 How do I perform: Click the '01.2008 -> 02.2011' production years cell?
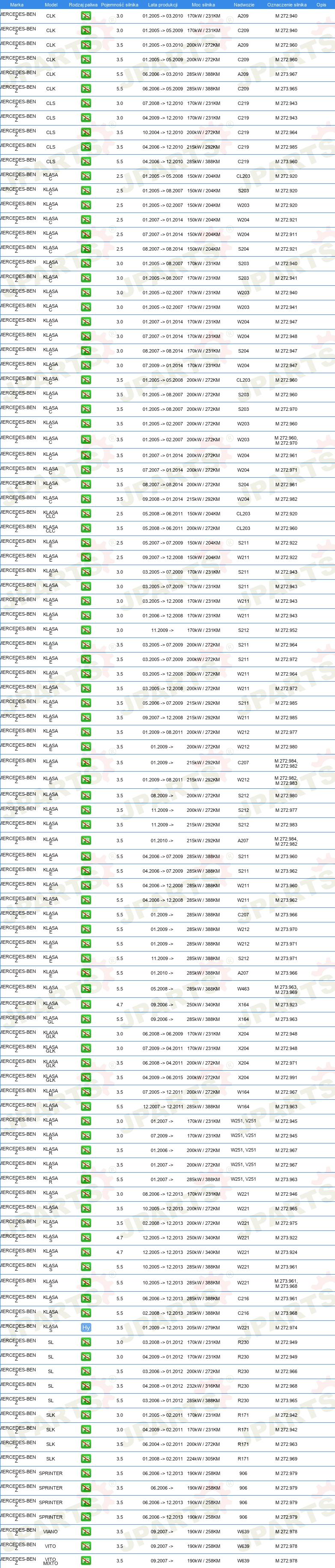click(x=163, y=1459)
